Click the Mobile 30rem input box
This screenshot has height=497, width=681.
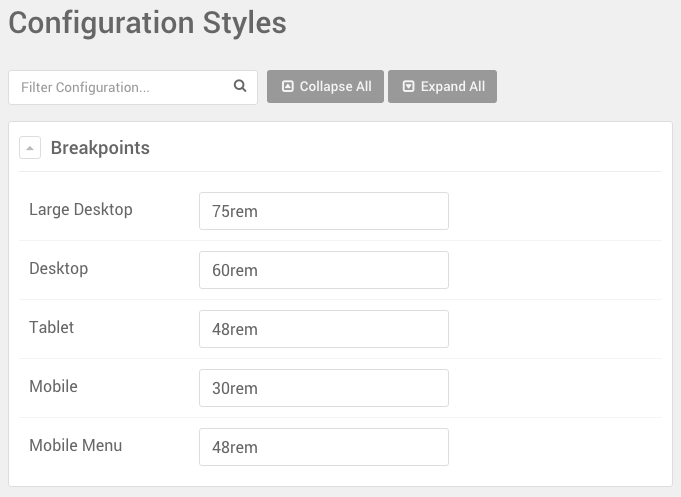coord(323,388)
